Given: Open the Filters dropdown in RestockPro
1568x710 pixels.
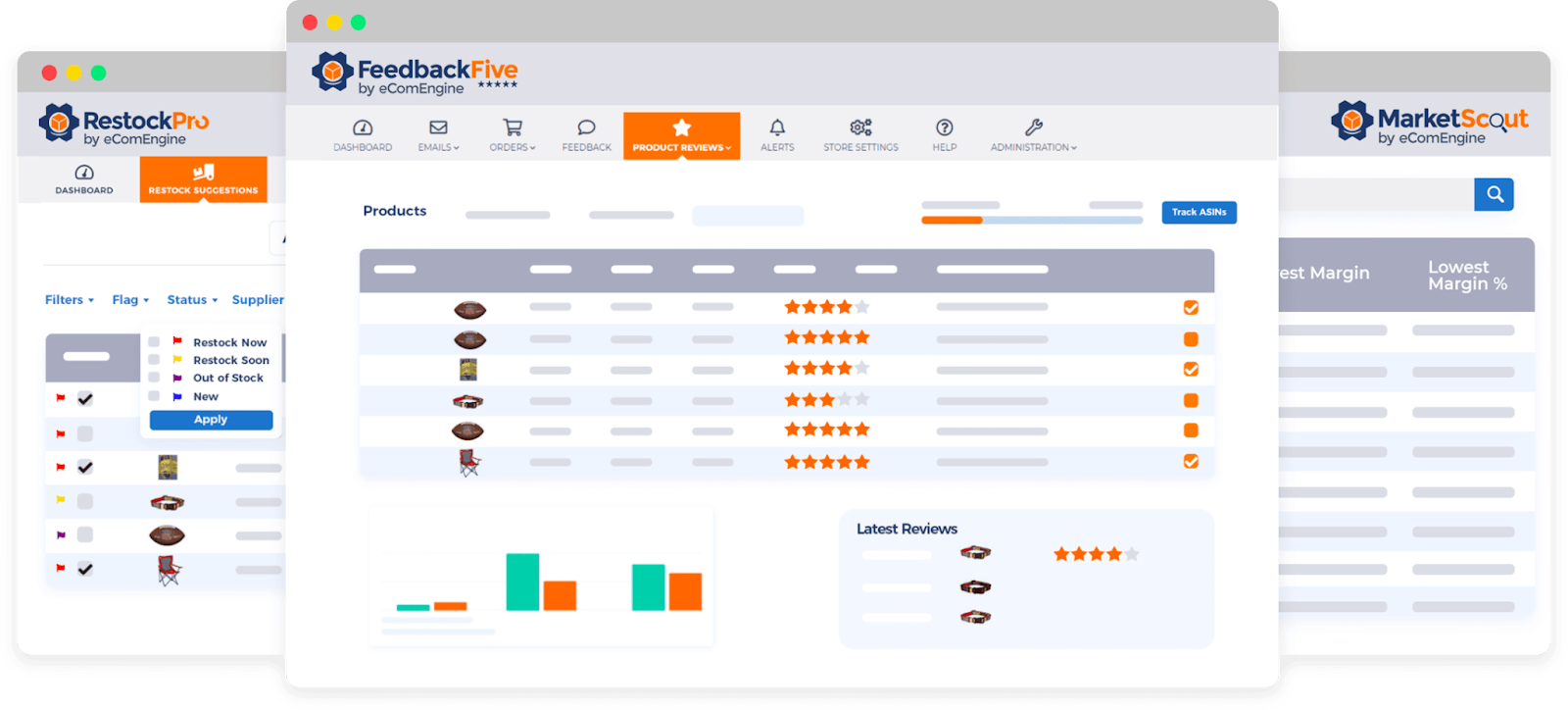Looking at the screenshot, I should pos(69,300).
